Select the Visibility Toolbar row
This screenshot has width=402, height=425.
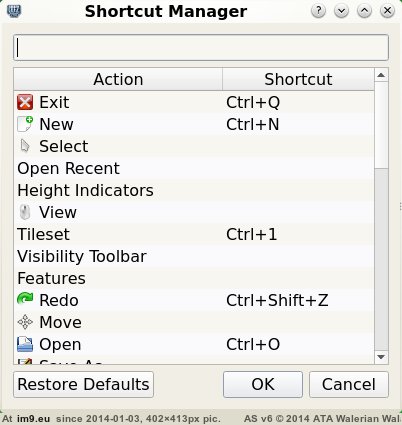point(194,256)
